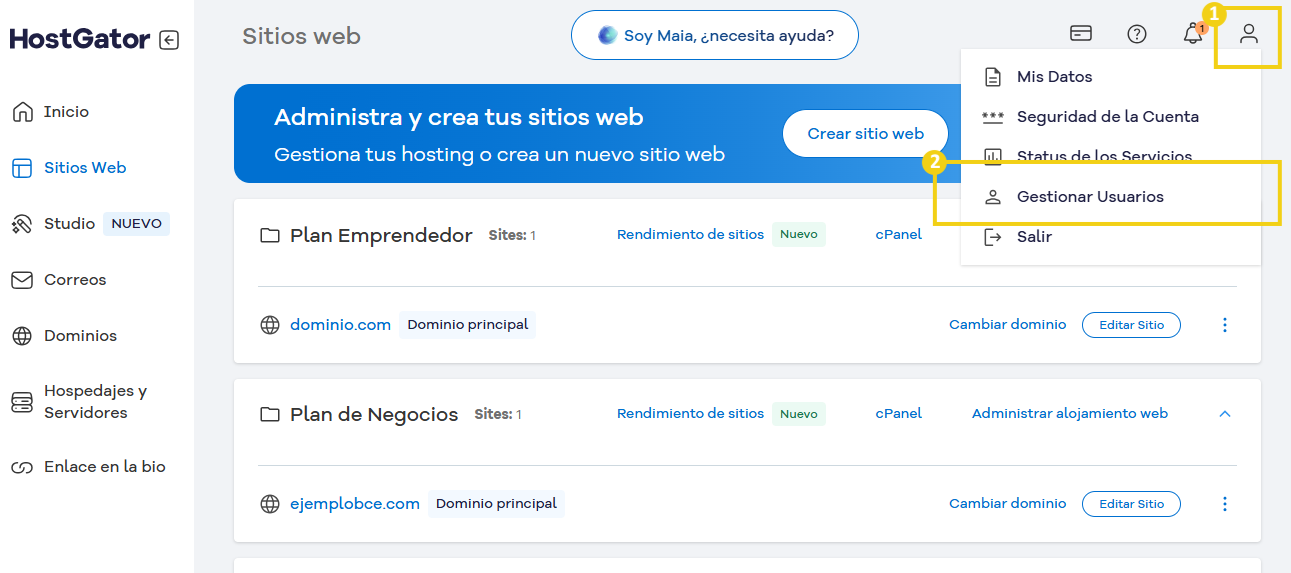1291x573 pixels.
Task: Click the Studio tools icon in sidebar
Action: [22, 224]
